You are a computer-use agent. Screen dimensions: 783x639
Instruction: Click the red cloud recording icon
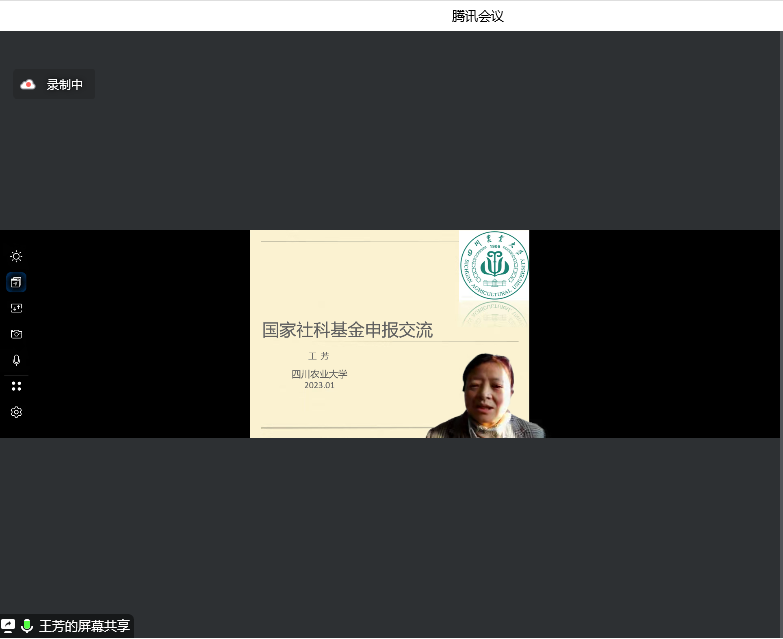point(28,85)
